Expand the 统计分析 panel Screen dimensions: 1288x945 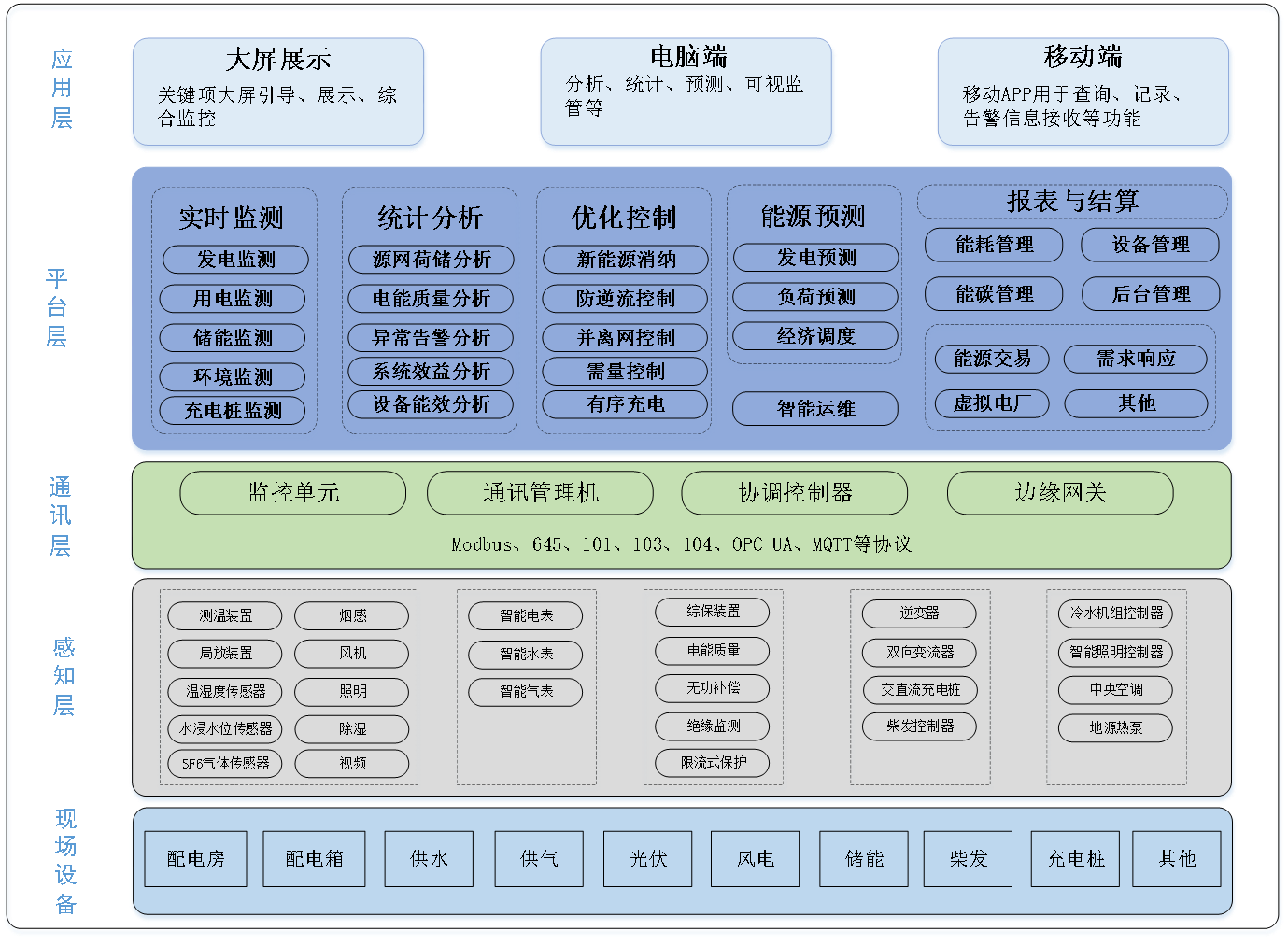pos(430,218)
